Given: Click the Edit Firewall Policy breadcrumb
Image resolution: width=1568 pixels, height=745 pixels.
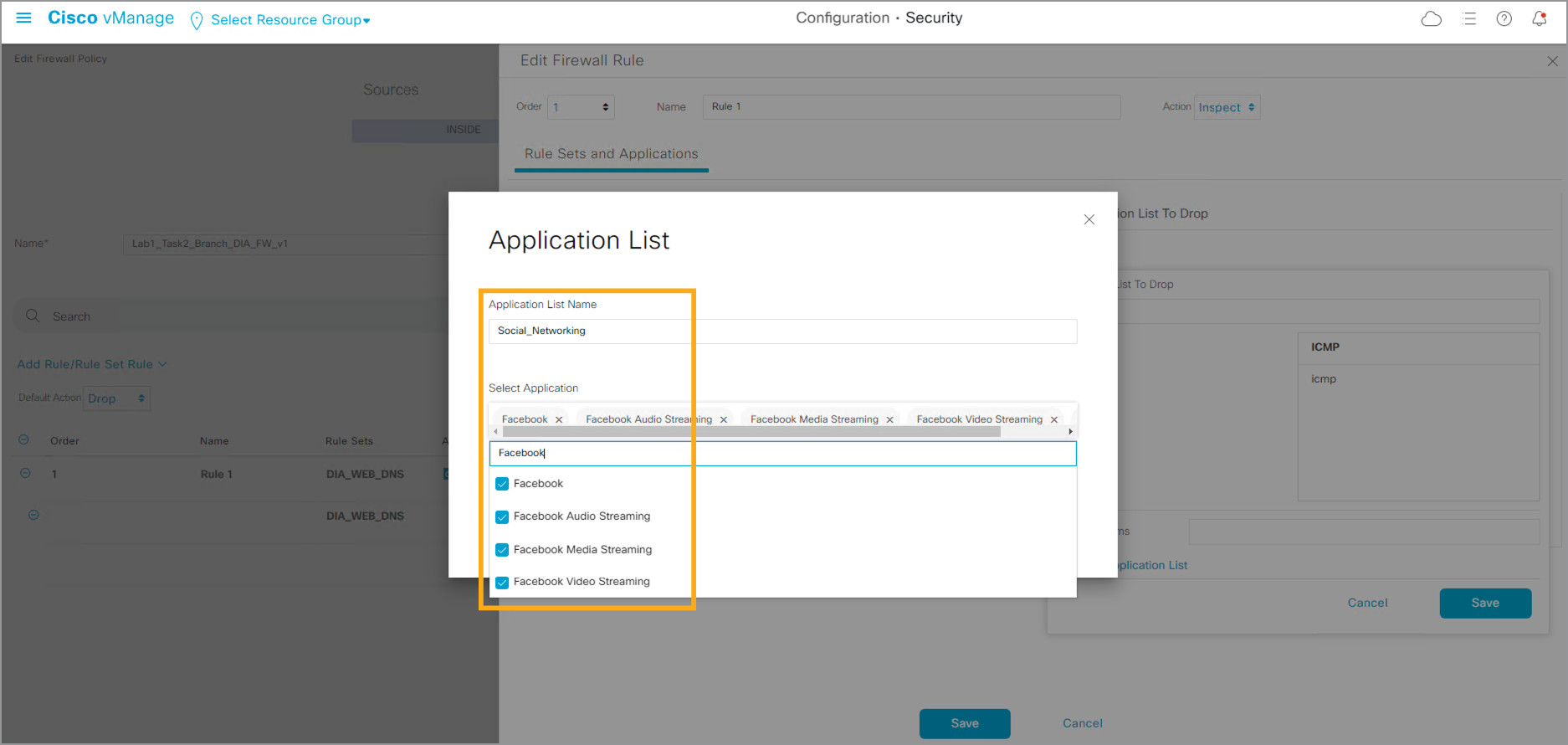Looking at the screenshot, I should pyautogui.click(x=60, y=59).
